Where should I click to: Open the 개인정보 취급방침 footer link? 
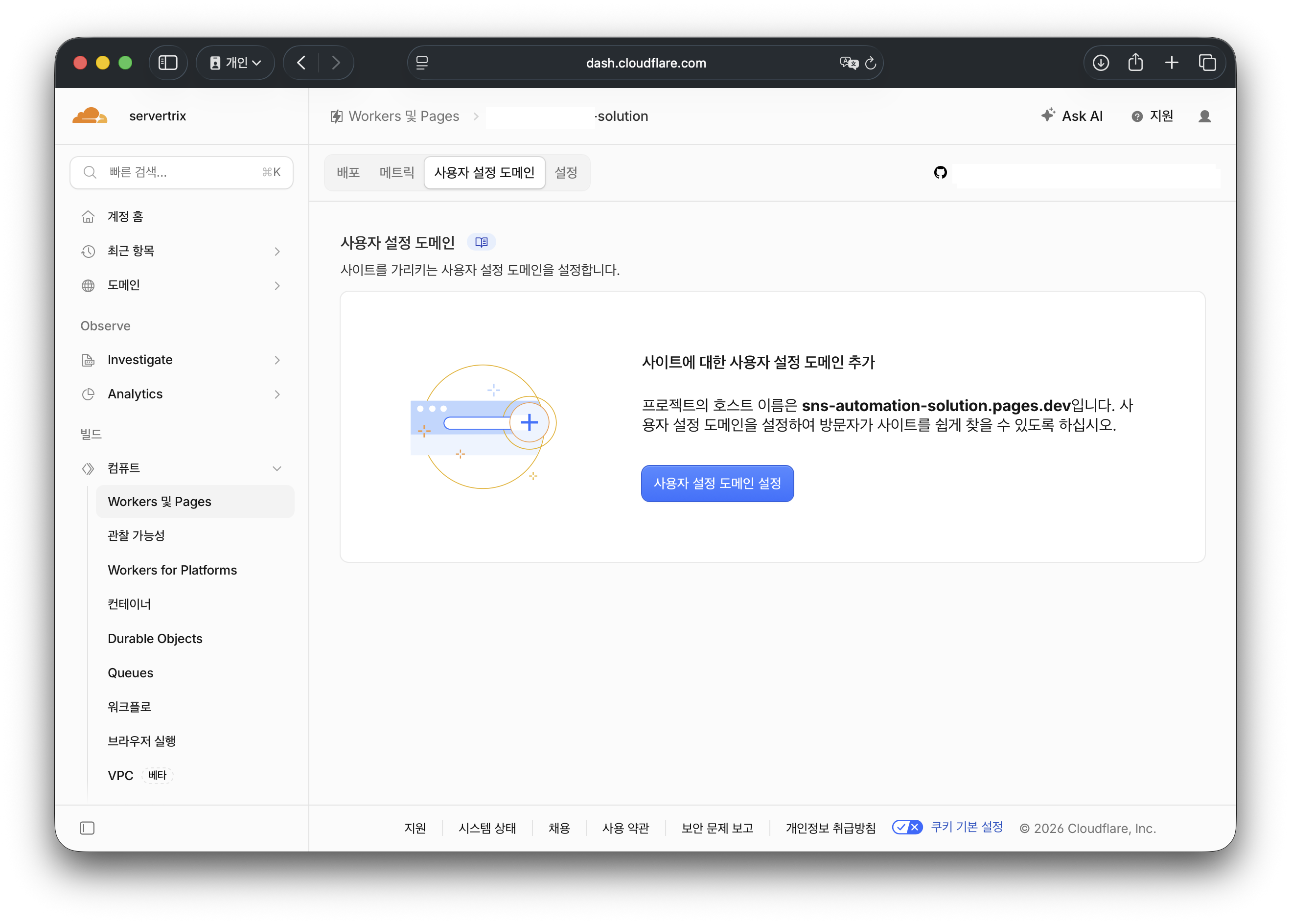click(x=830, y=828)
